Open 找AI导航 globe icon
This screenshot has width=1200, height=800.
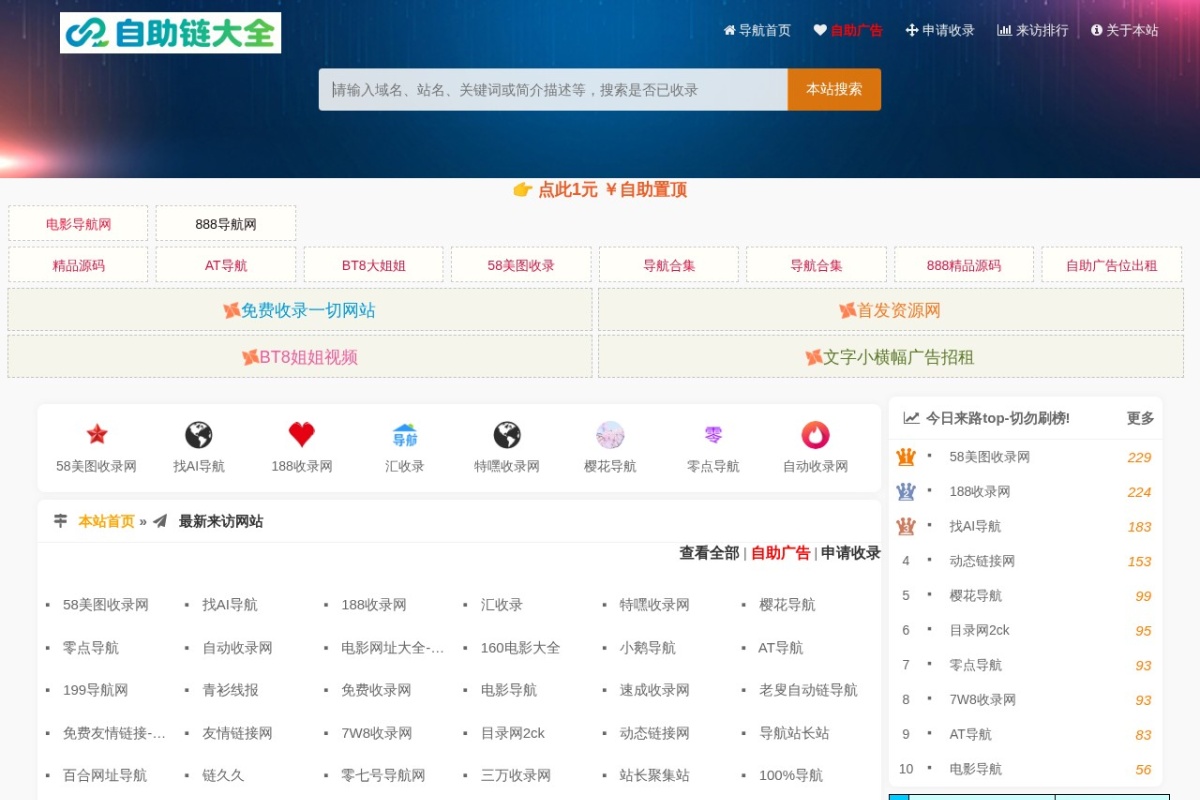click(199, 435)
